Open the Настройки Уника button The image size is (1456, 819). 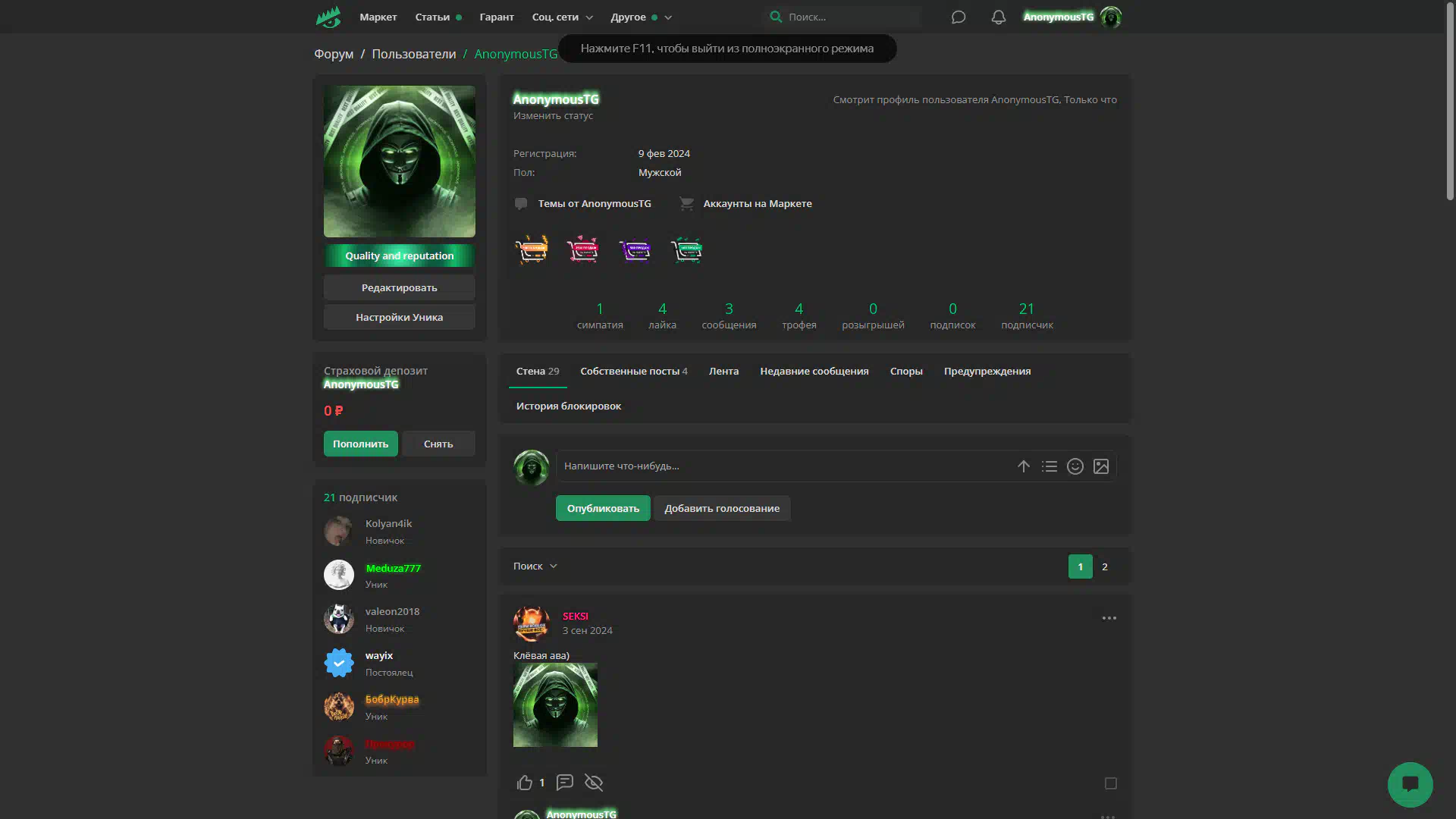(400, 317)
